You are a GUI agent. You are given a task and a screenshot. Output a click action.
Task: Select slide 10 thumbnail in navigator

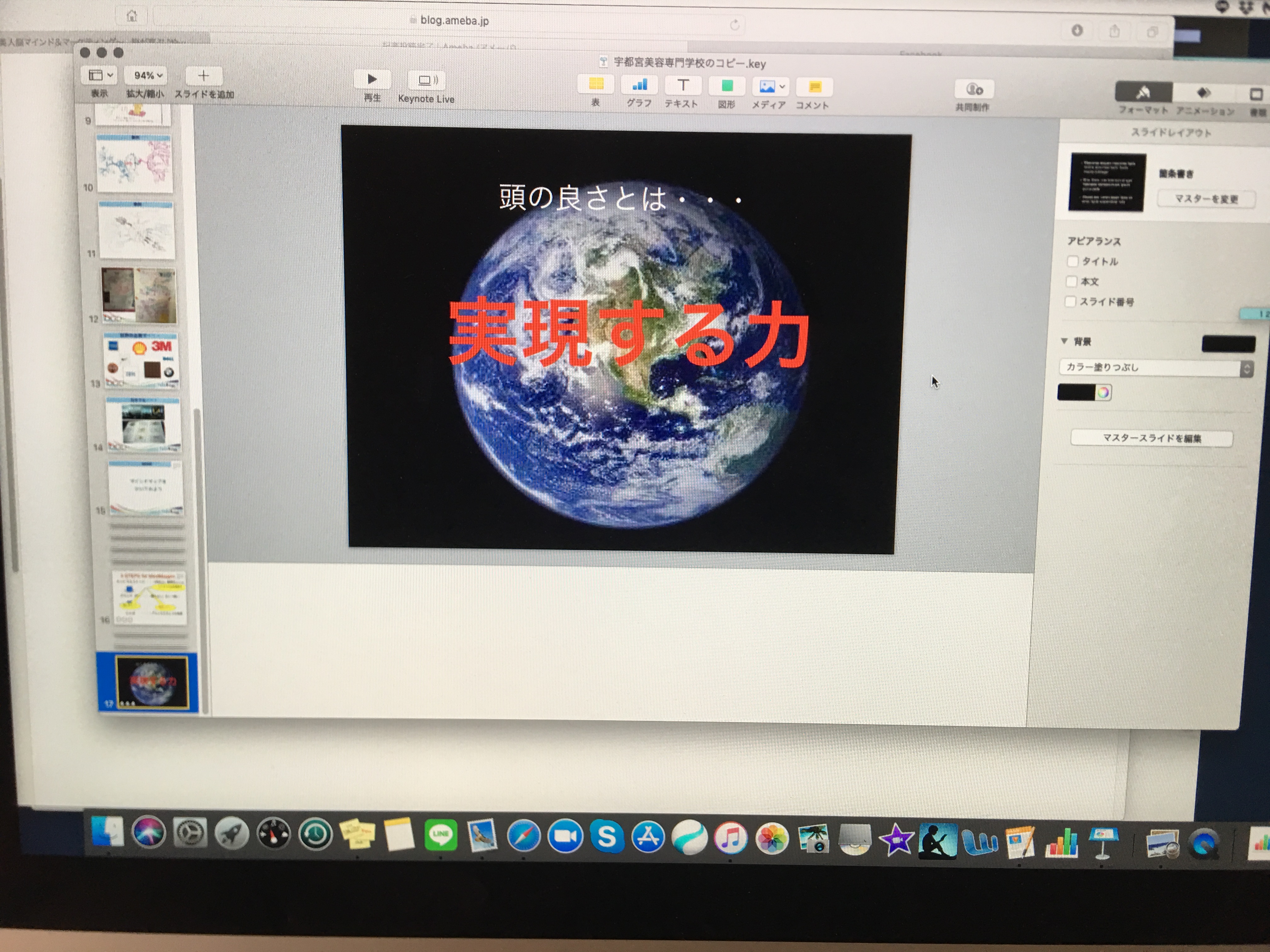(134, 163)
